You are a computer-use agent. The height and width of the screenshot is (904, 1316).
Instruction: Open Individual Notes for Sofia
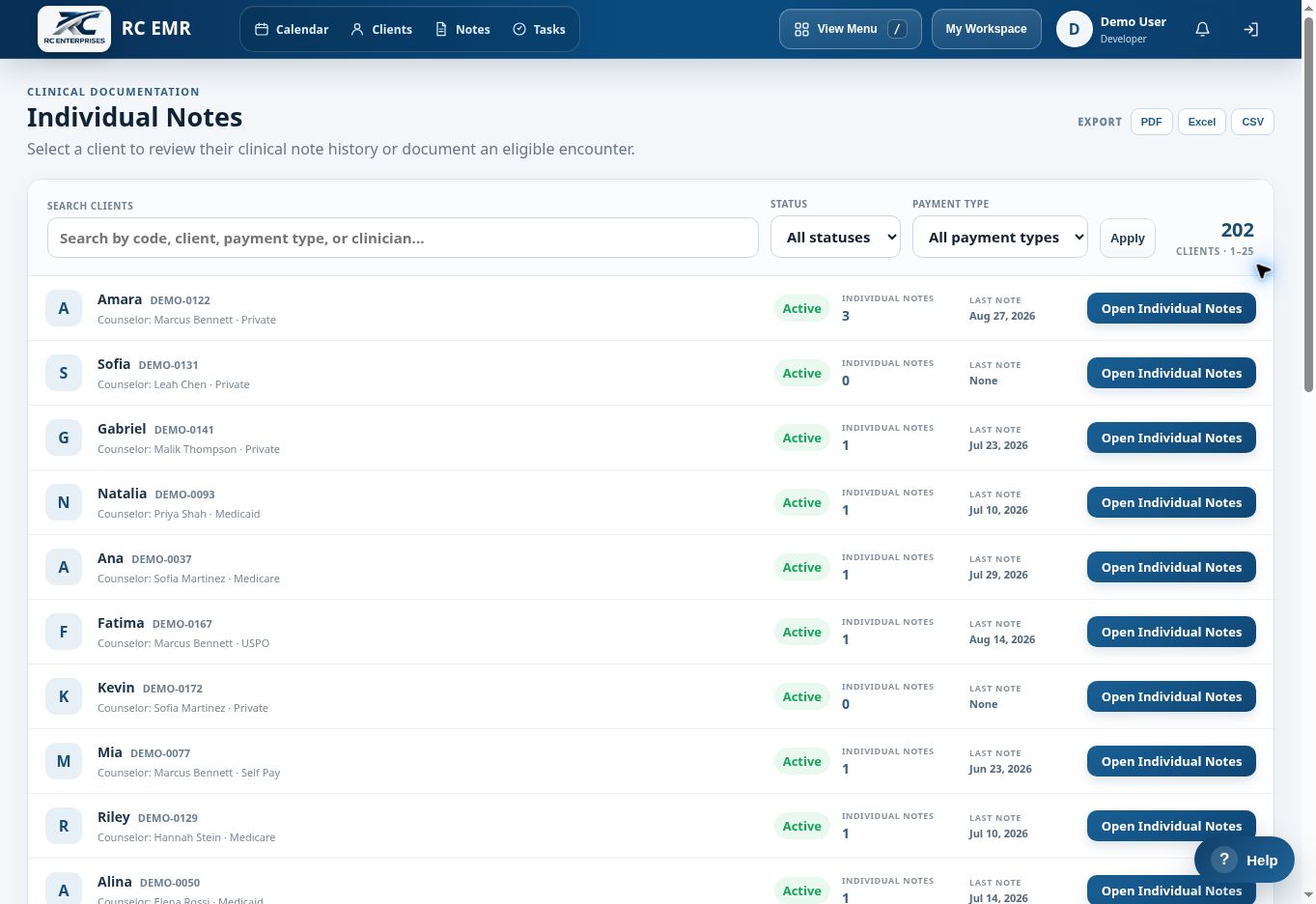tap(1171, 373)
